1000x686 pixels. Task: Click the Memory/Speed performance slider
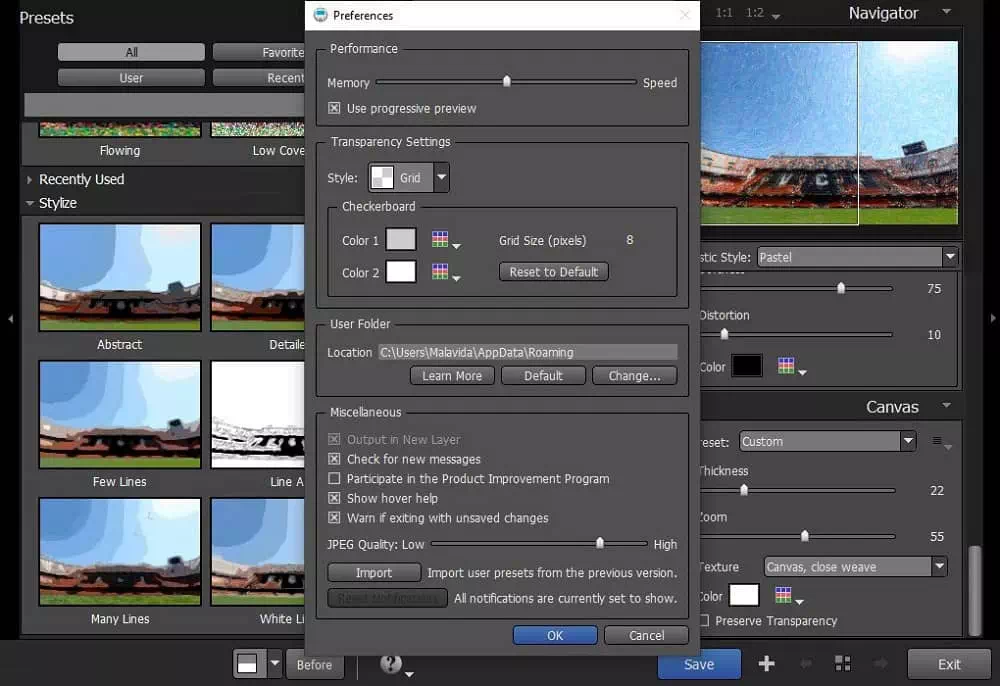point(506,82)
